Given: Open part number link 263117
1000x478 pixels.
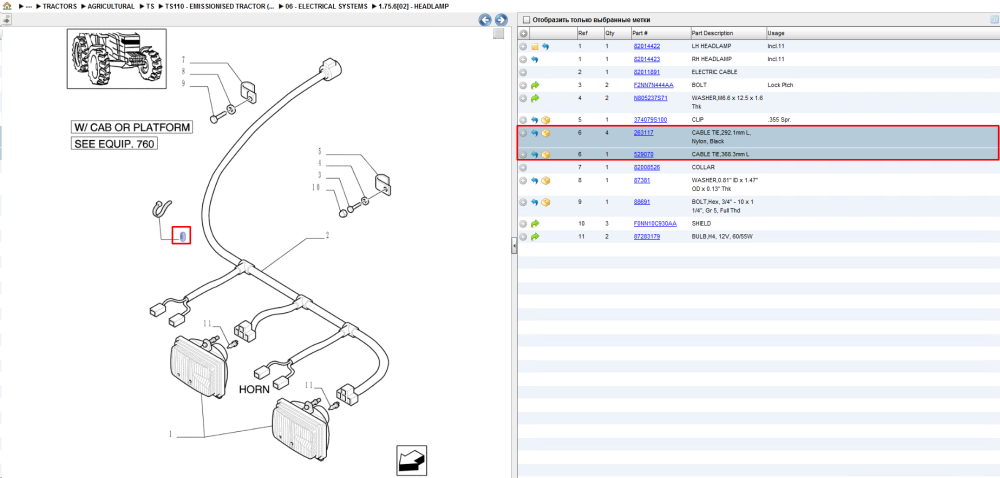Looking at the screenshot, I should pyautogui.click(x=643, y=133).
